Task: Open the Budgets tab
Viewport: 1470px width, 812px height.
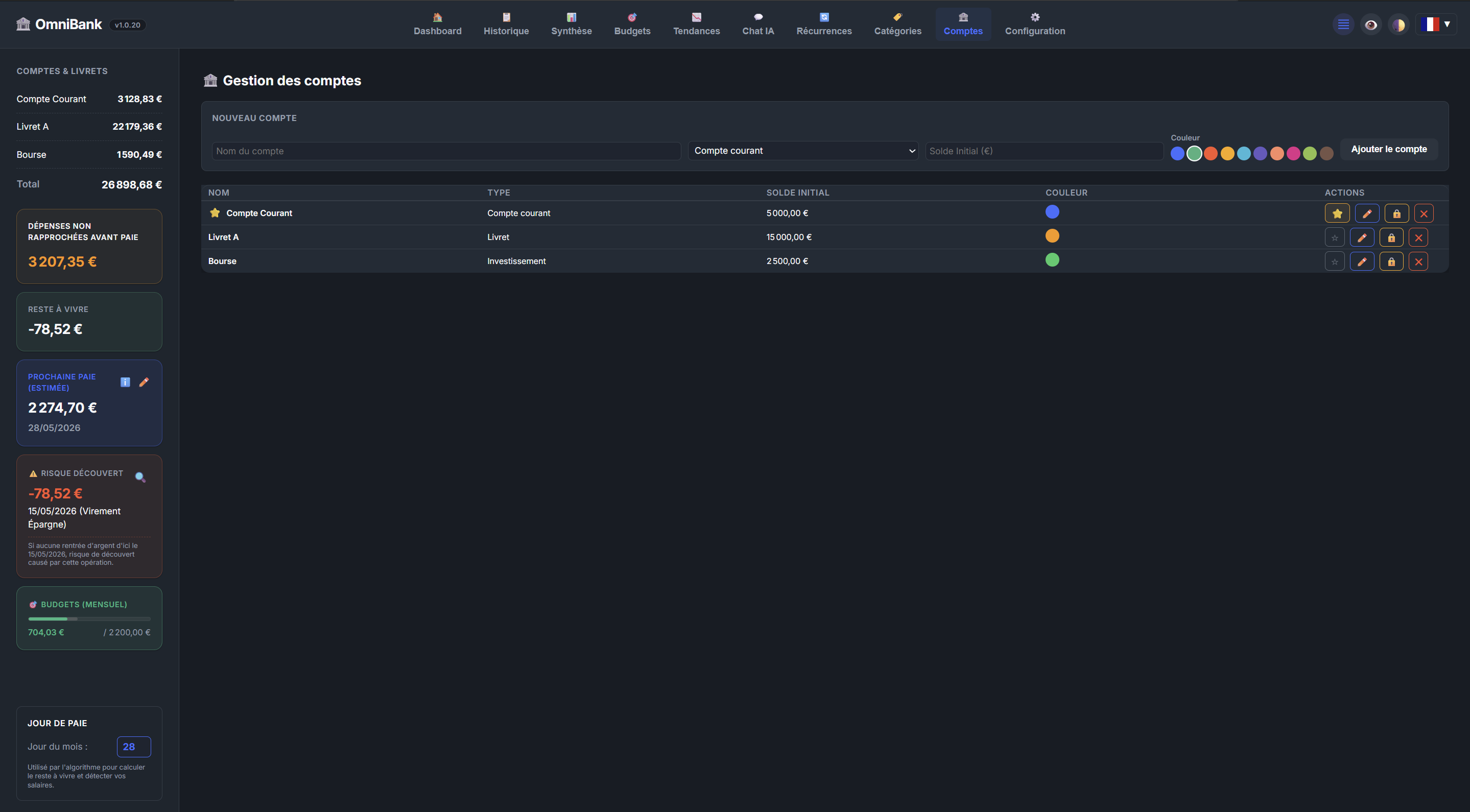Action: point(632,25)
